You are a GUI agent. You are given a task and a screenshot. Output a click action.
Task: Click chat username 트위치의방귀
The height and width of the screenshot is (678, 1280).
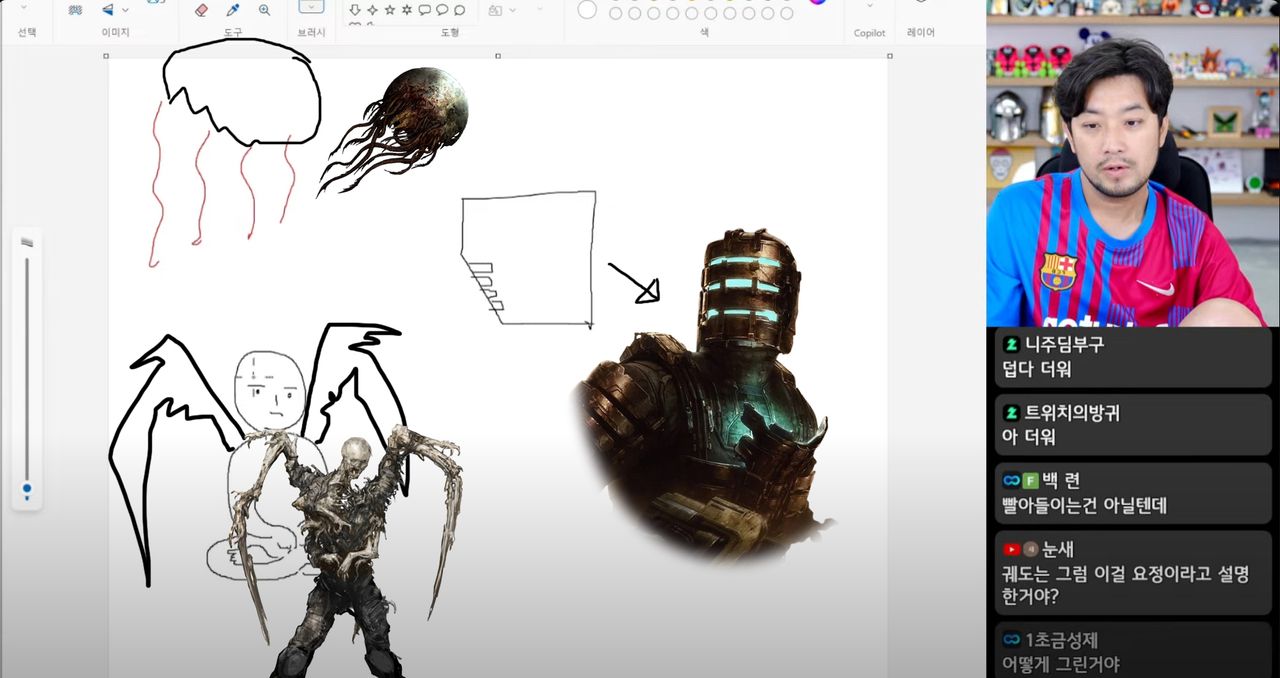click(x=1075, y=412)
